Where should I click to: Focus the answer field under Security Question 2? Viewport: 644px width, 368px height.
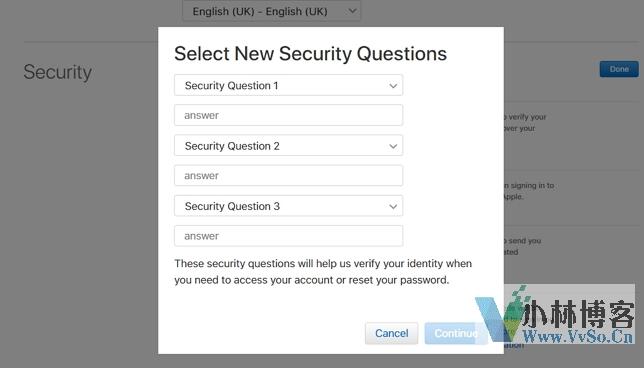pos(288,176)
